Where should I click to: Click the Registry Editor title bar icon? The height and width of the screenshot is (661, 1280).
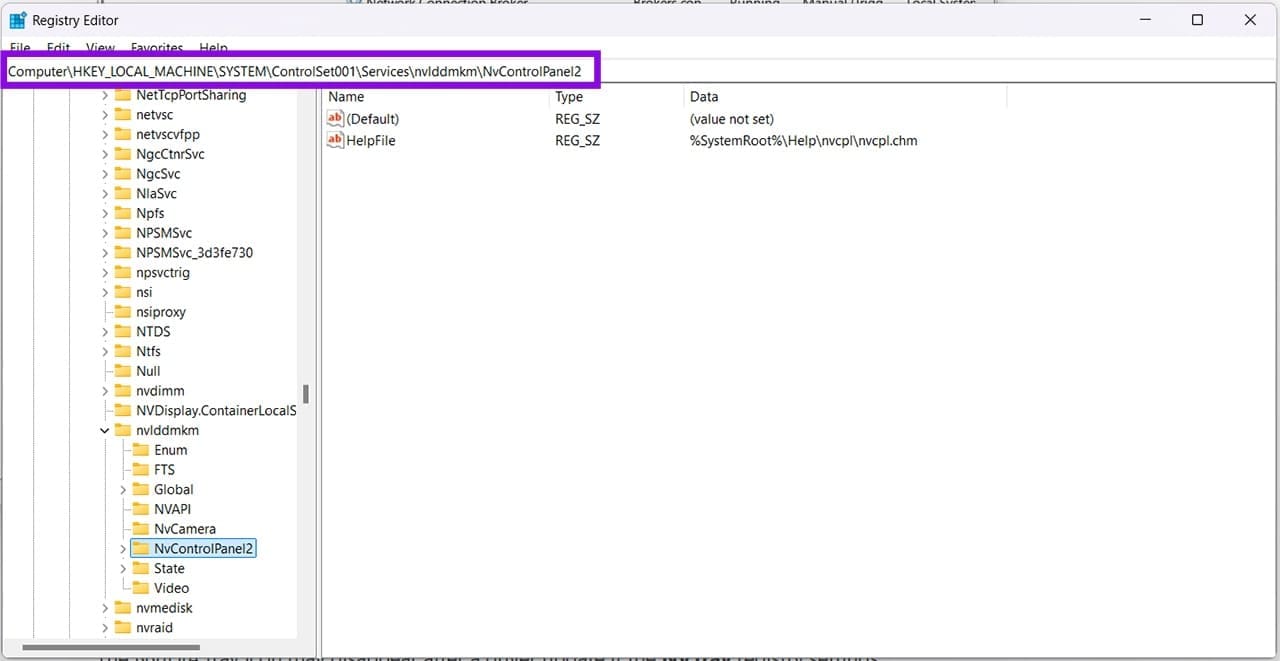[18, 20]
